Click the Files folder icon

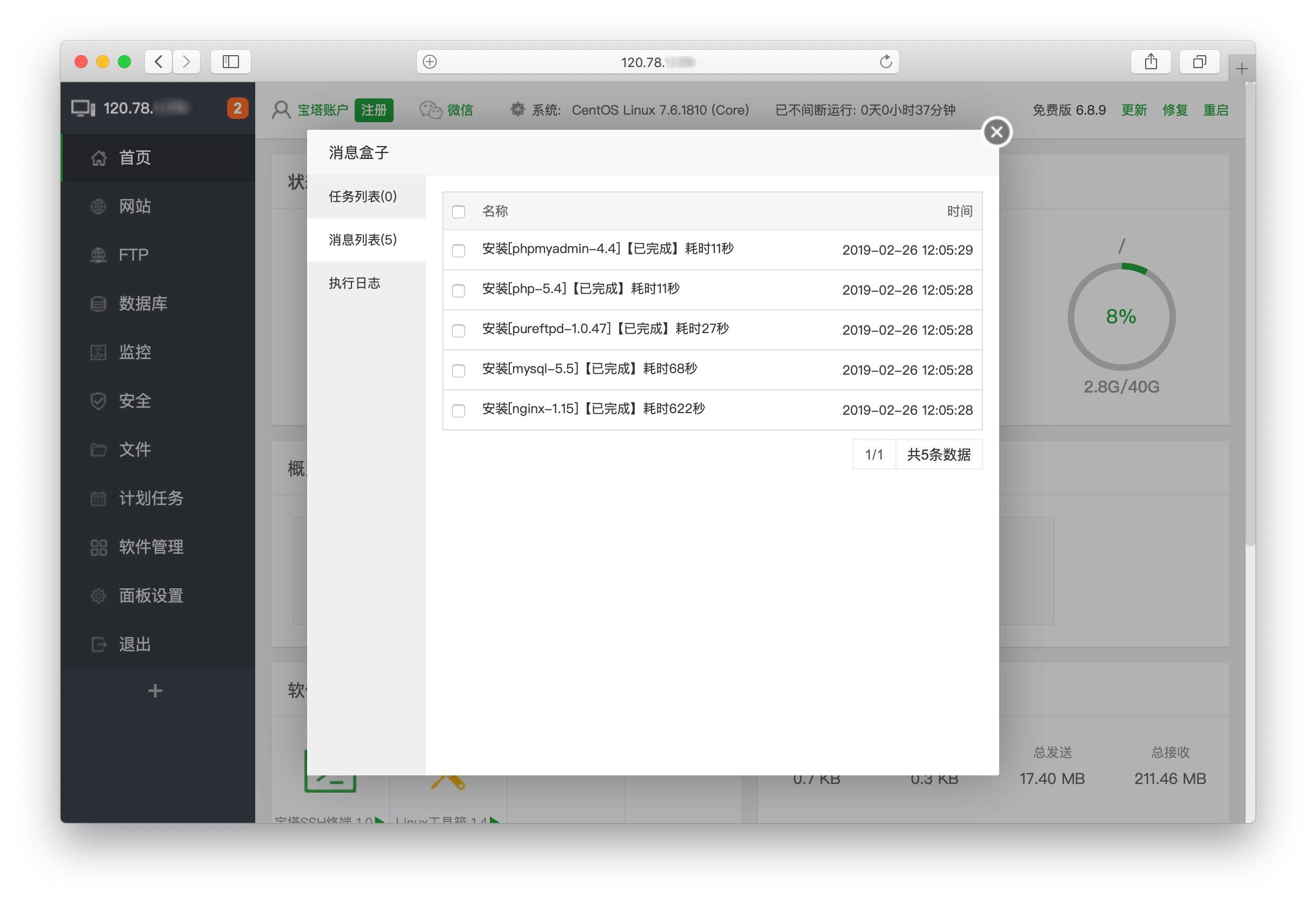tap(98, 450)
